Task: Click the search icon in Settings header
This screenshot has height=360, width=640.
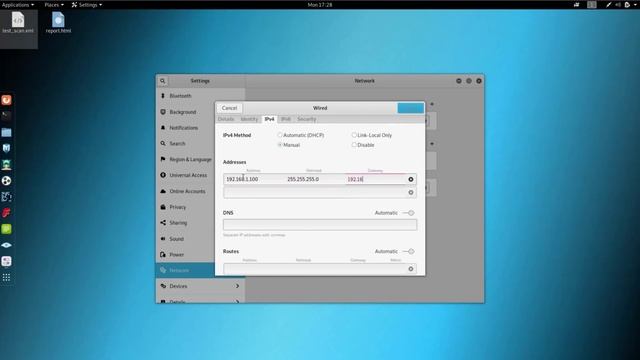Action: [162, 81]
